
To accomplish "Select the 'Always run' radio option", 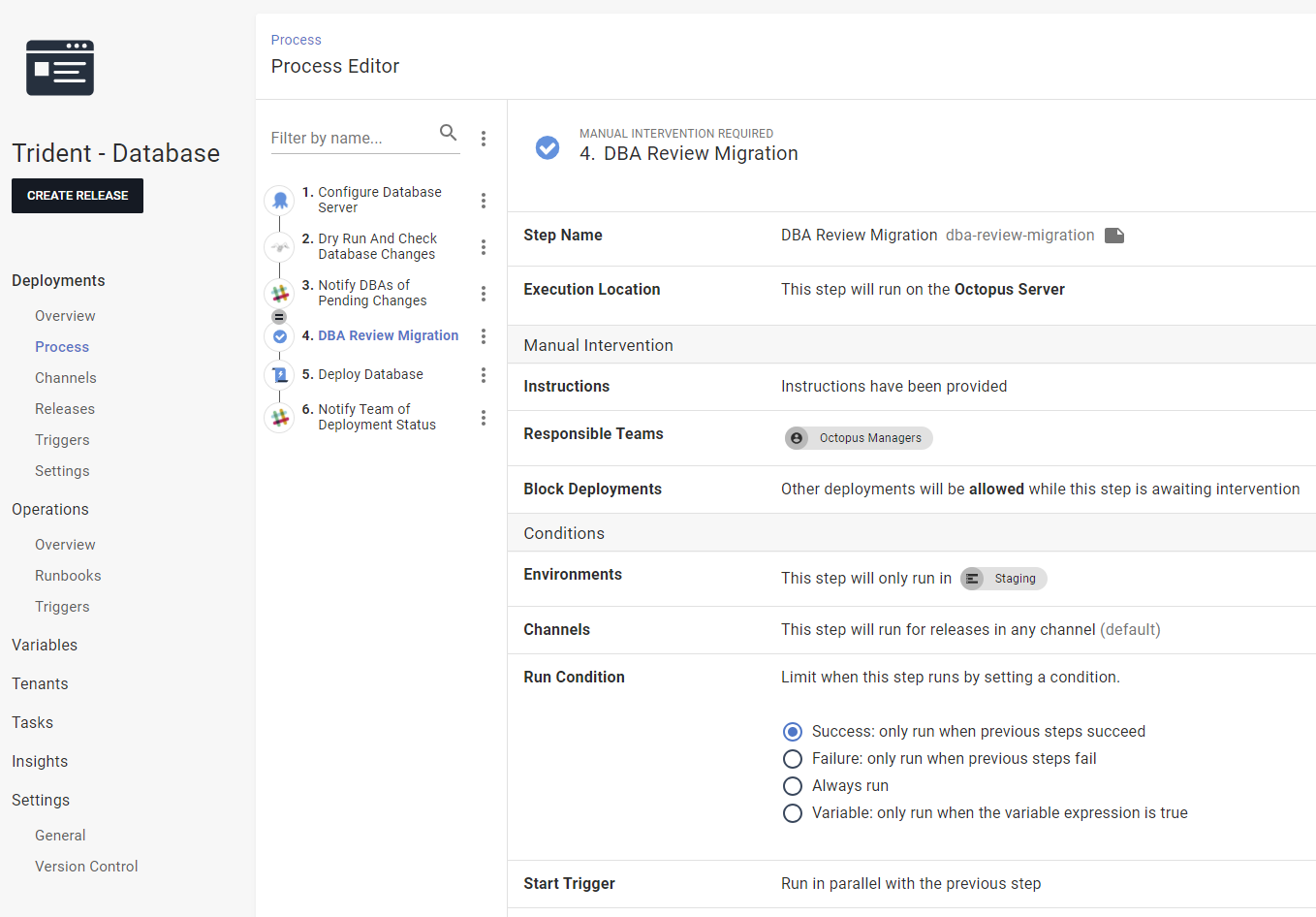I will point(793,786).
